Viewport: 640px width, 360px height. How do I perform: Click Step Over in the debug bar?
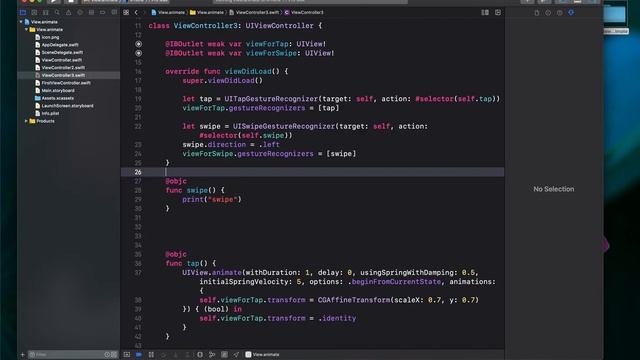coord(164,354)
